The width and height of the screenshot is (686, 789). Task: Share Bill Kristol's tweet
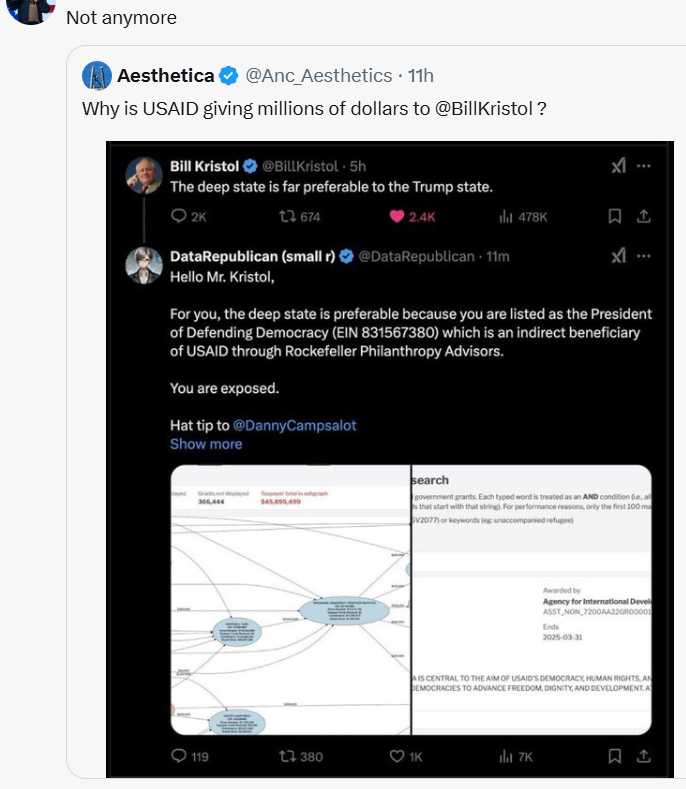[x=644, y=216]
